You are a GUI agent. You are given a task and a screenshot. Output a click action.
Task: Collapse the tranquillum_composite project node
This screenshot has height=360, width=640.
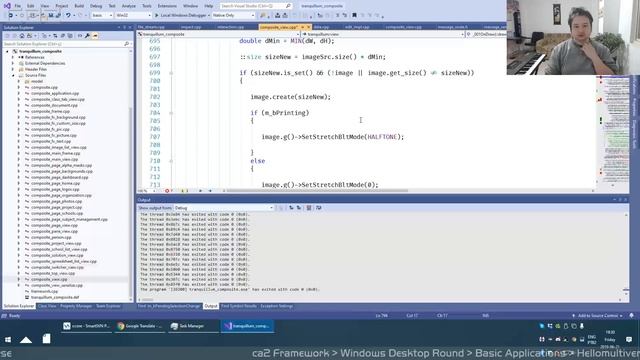pyautogui.click(x=7, y=51)
